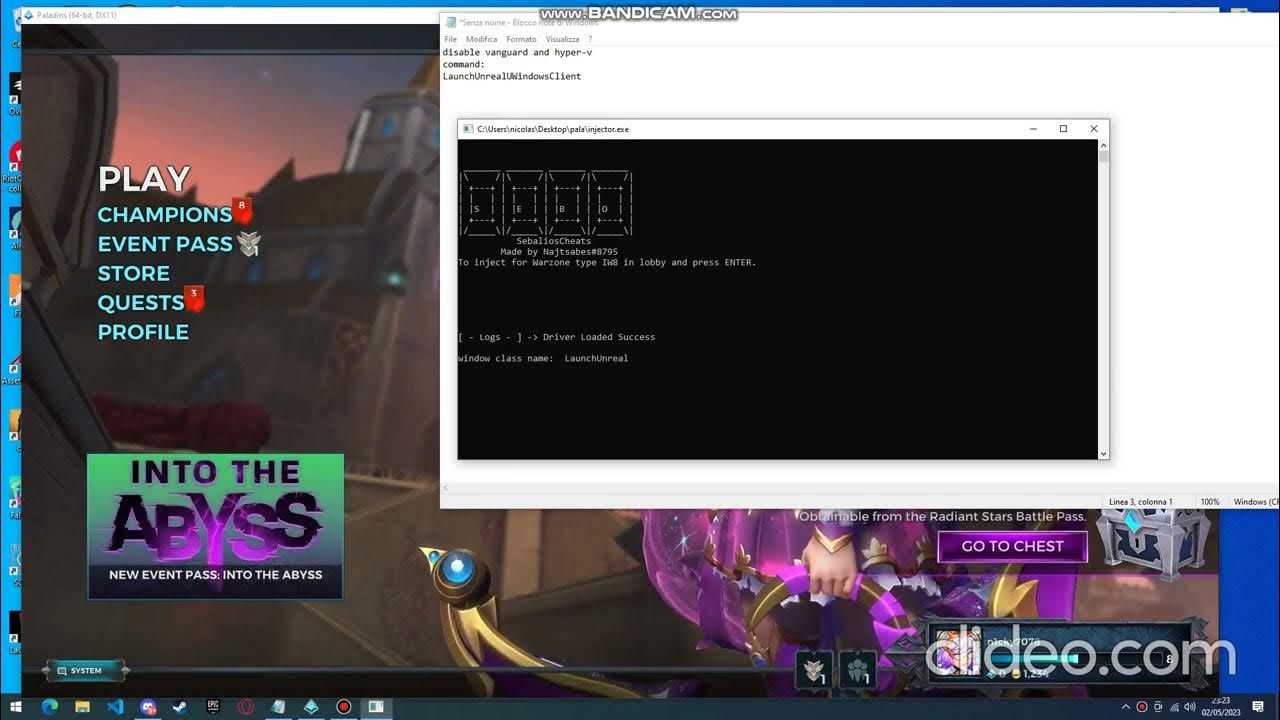The width and height of the screenshot is (1280, 720).
Task: Open Steam from the taskbar
Action: pos(180,707)
